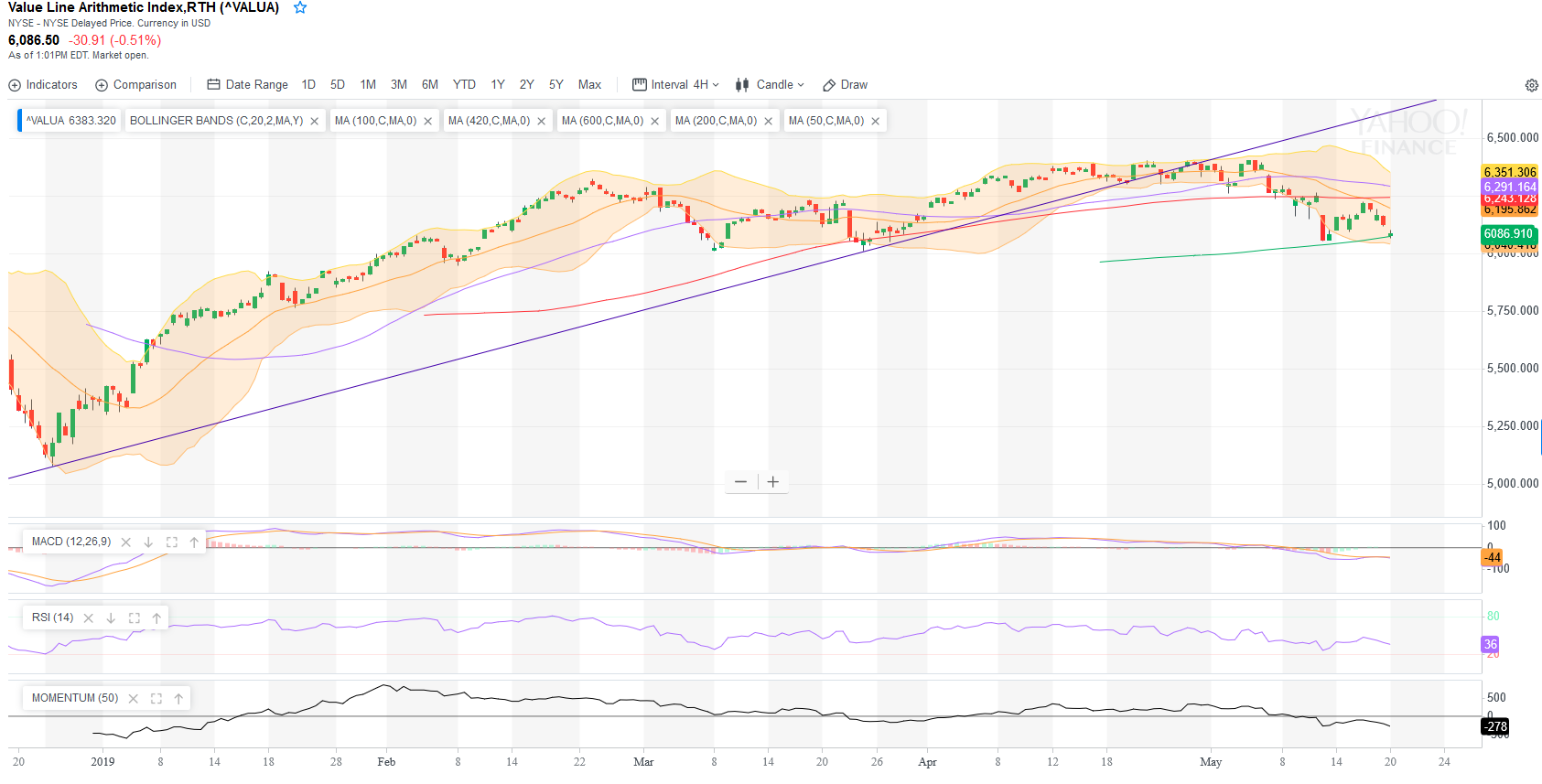
Task: Switch to the 5Y time range
Action: click(x=555, y=85)
